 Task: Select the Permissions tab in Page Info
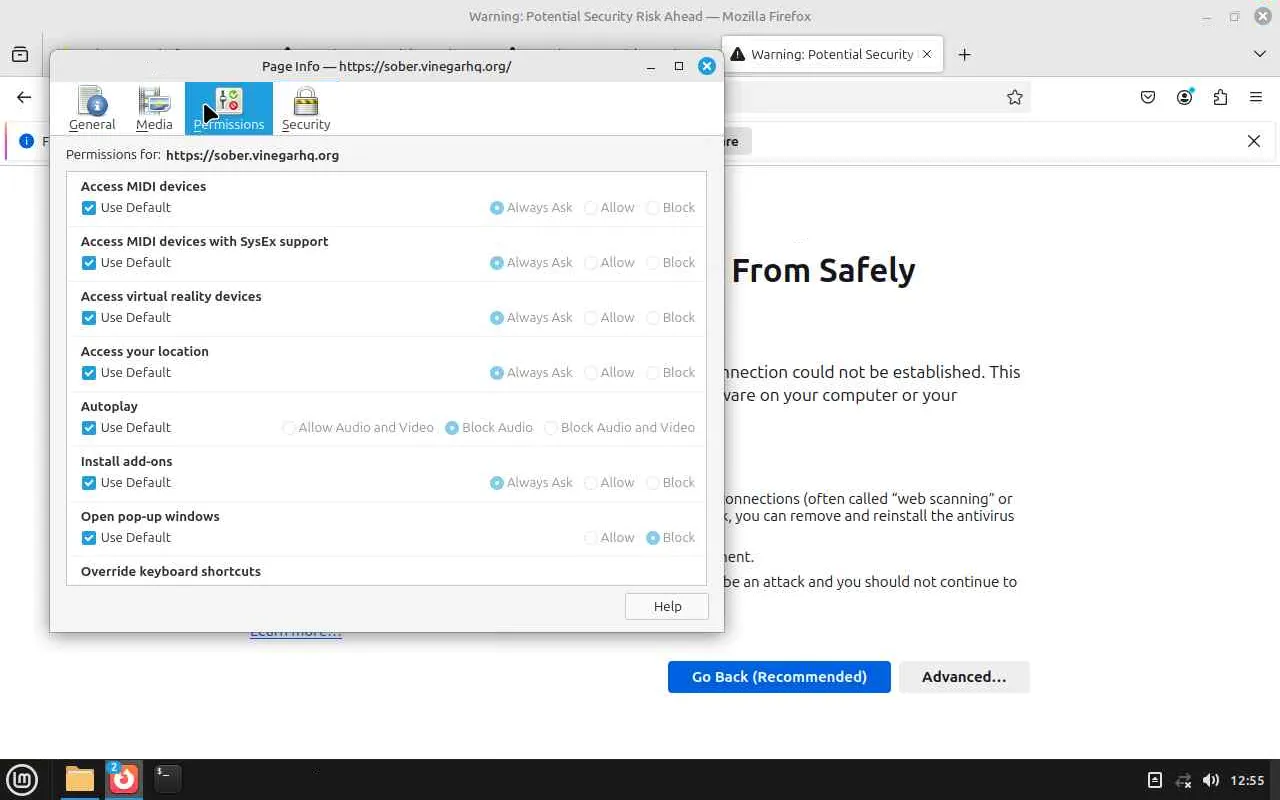click(x=229, y=109)
